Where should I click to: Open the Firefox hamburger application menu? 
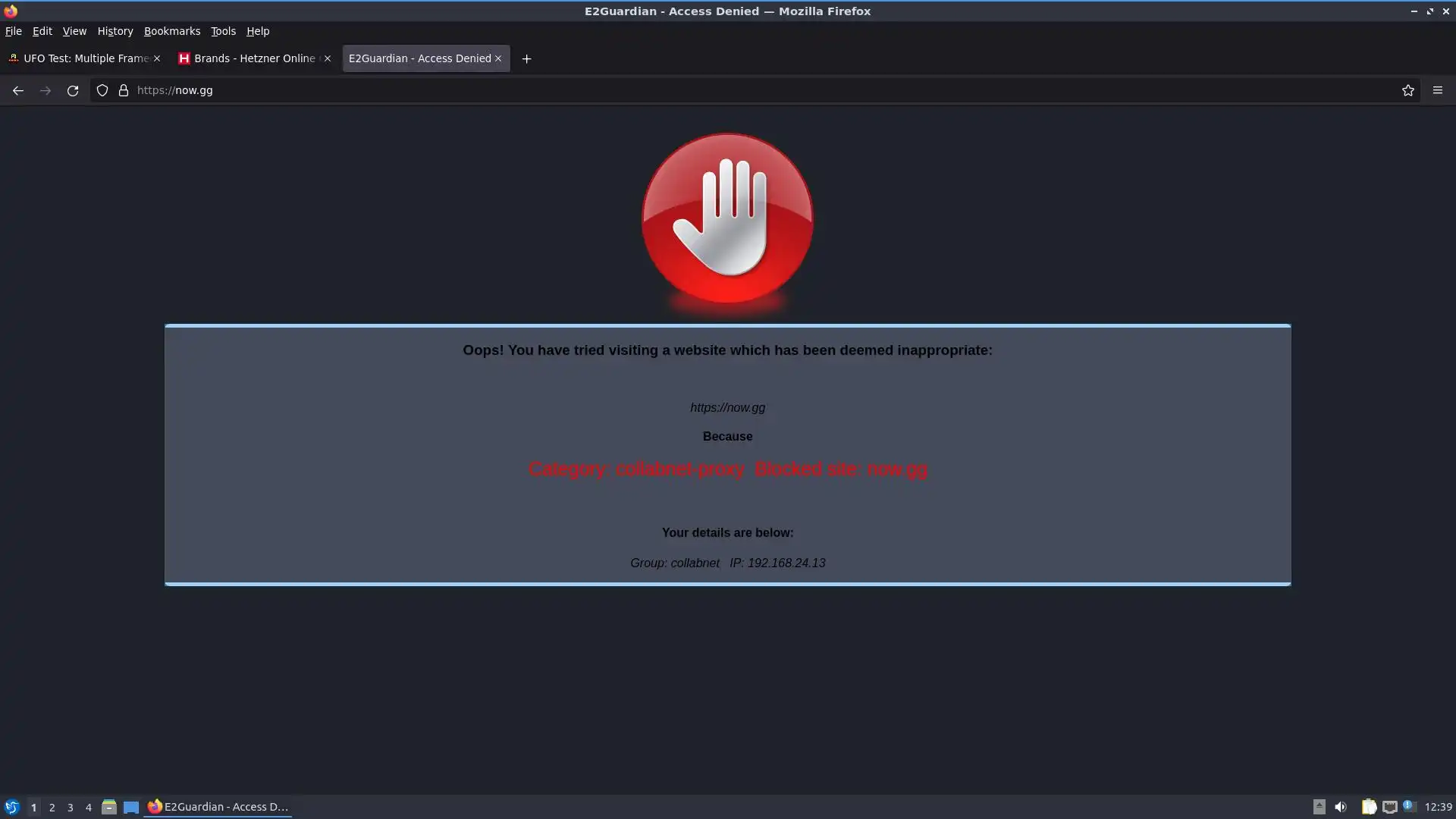point(1437,90)
